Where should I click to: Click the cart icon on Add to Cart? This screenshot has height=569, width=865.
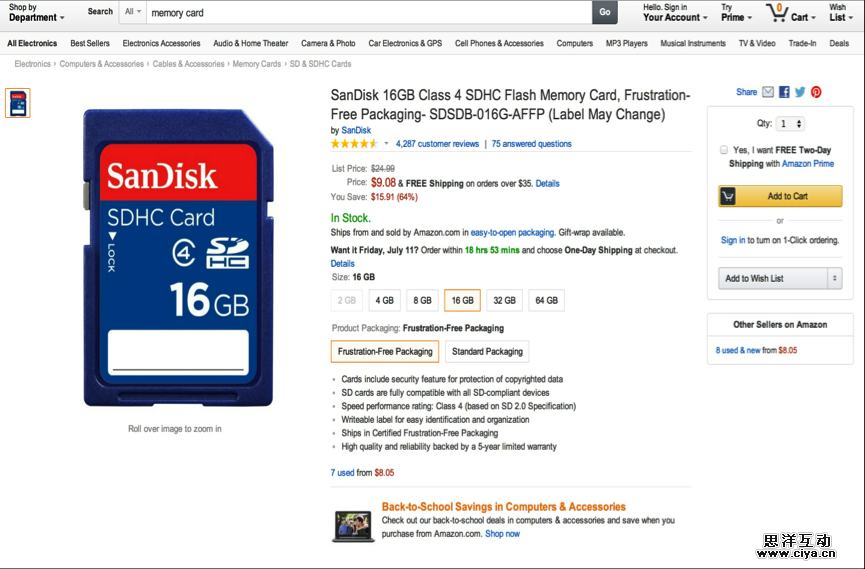tap(728, 196)
